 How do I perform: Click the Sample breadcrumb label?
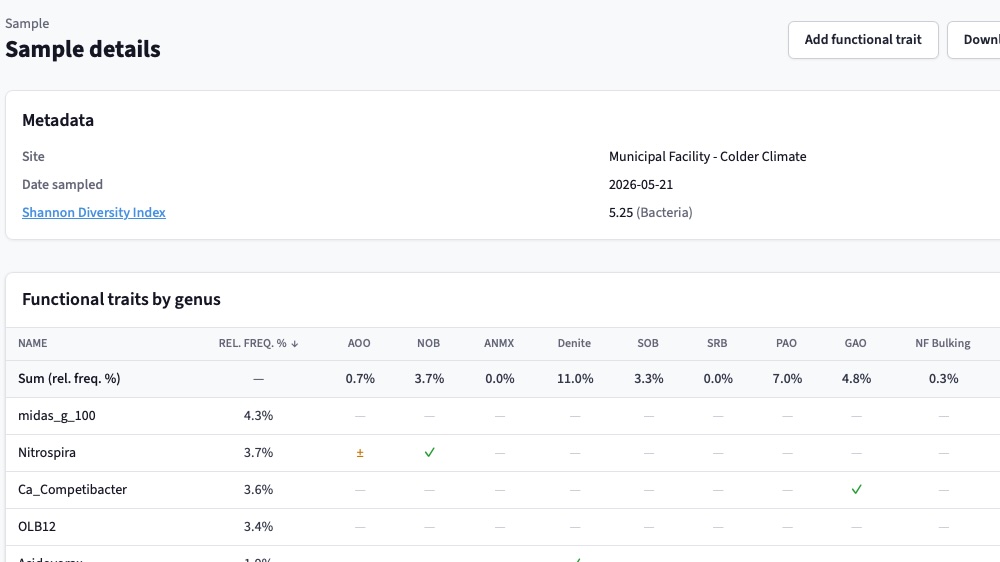click(x=27, y=24)
